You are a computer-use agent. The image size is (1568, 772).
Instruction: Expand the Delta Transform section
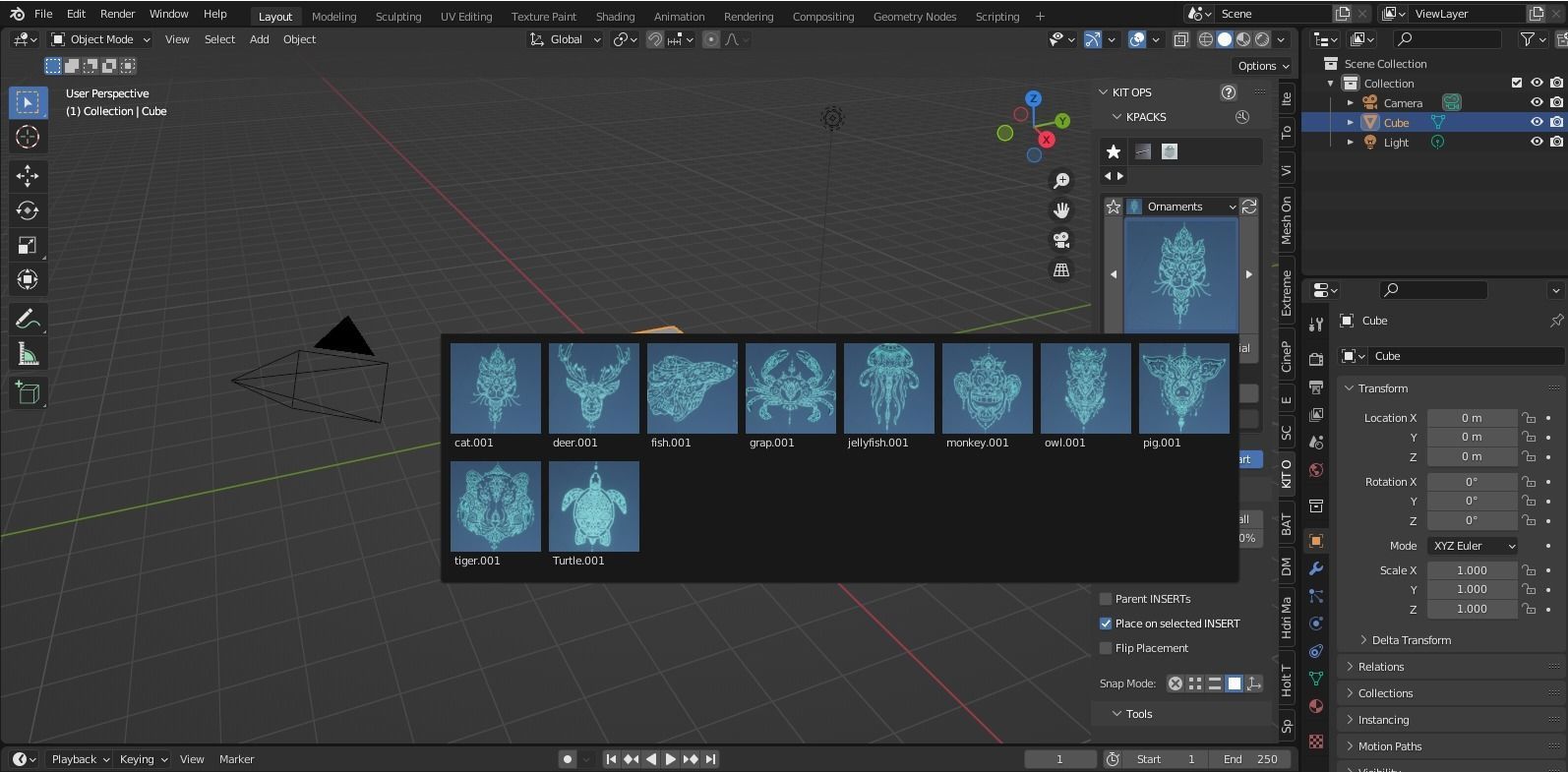[1411, 640]
